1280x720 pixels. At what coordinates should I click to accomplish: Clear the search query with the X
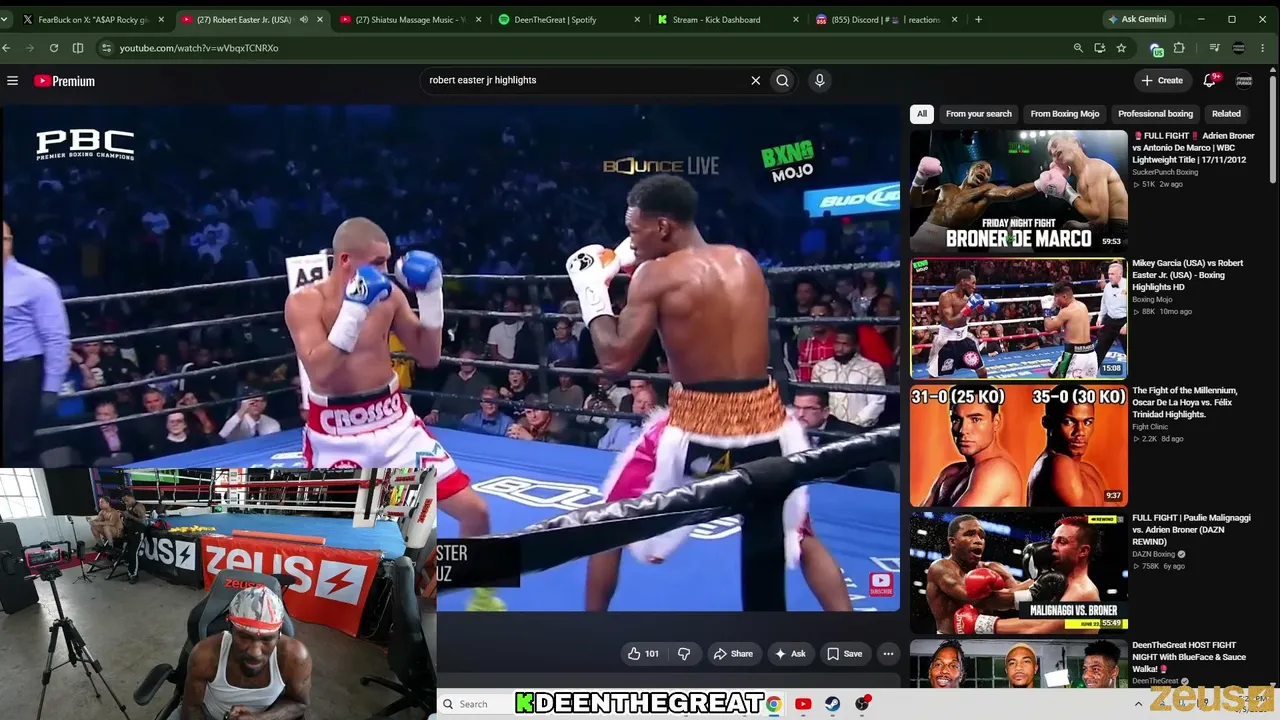pos(756,80)
